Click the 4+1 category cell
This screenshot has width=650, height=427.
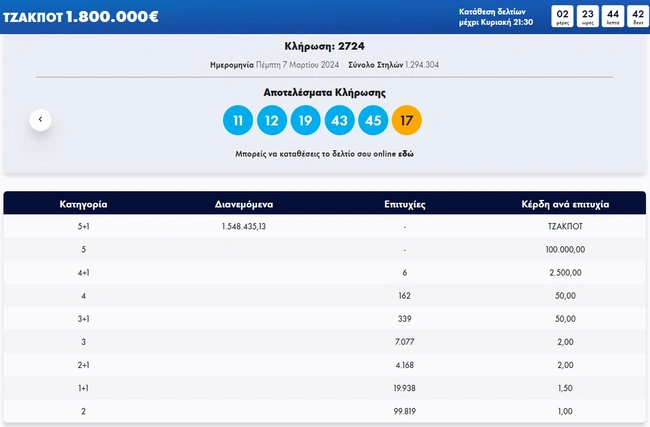(x=83, y=273)
